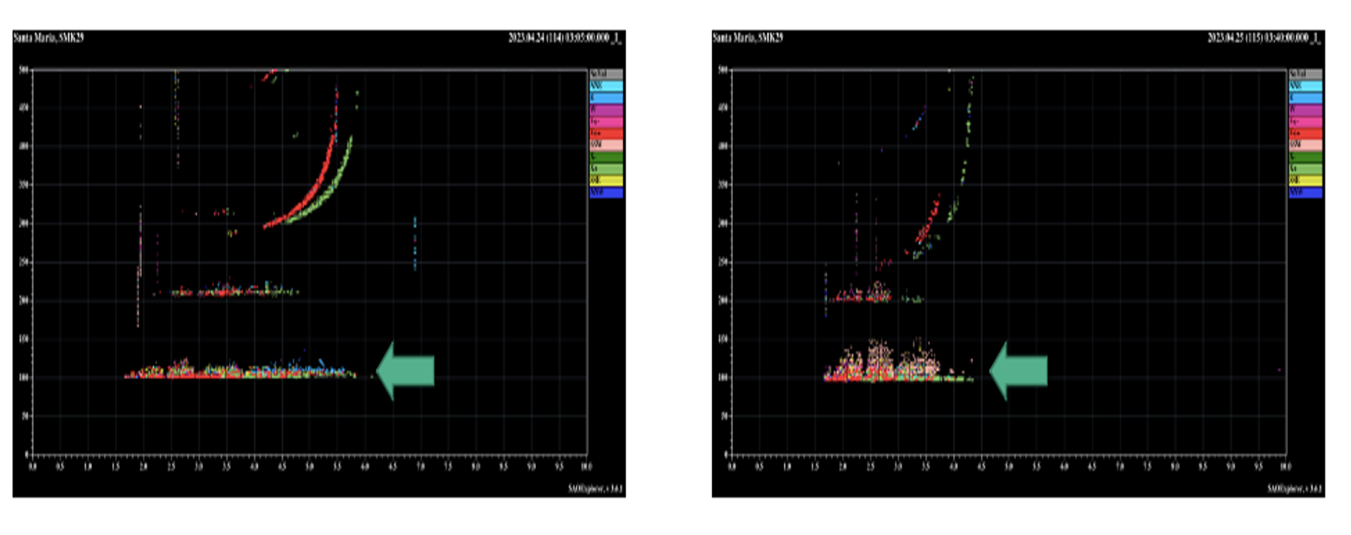Viewport: 1351px width, 535px height.
Task: Pick the yellow legend swatch in 2023.04.24 ionogram
Action: (604, 179)
